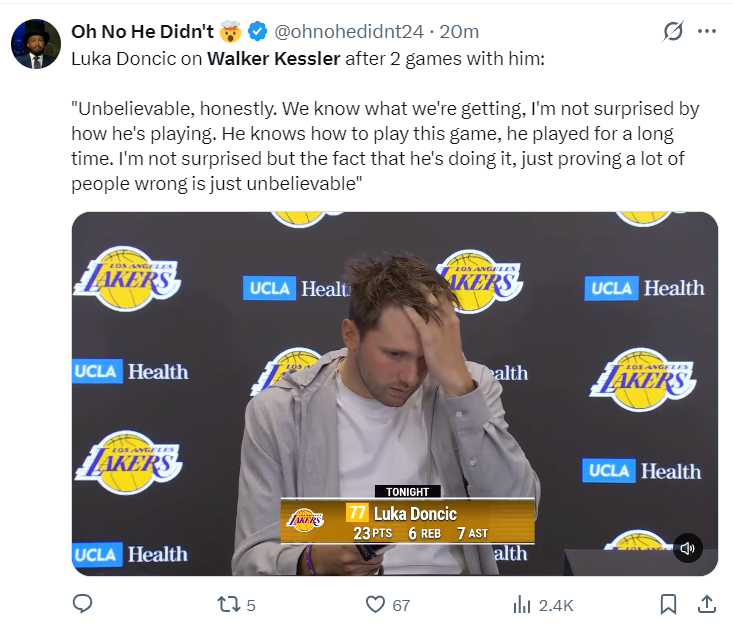The width and height of the screenshot is (733, 630).
Task: Open Oh No He Didn't profile picture
Action: coord(36,44)
